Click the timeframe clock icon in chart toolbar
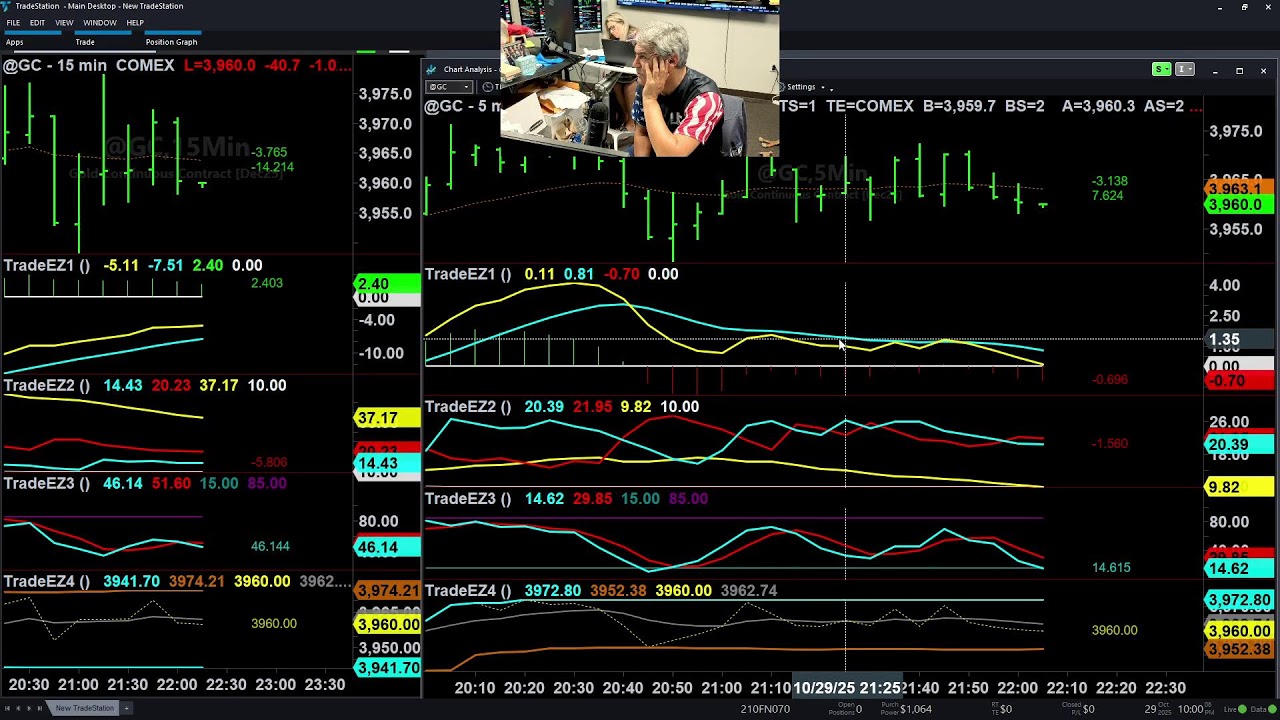1280x720 pixels. 487,87
